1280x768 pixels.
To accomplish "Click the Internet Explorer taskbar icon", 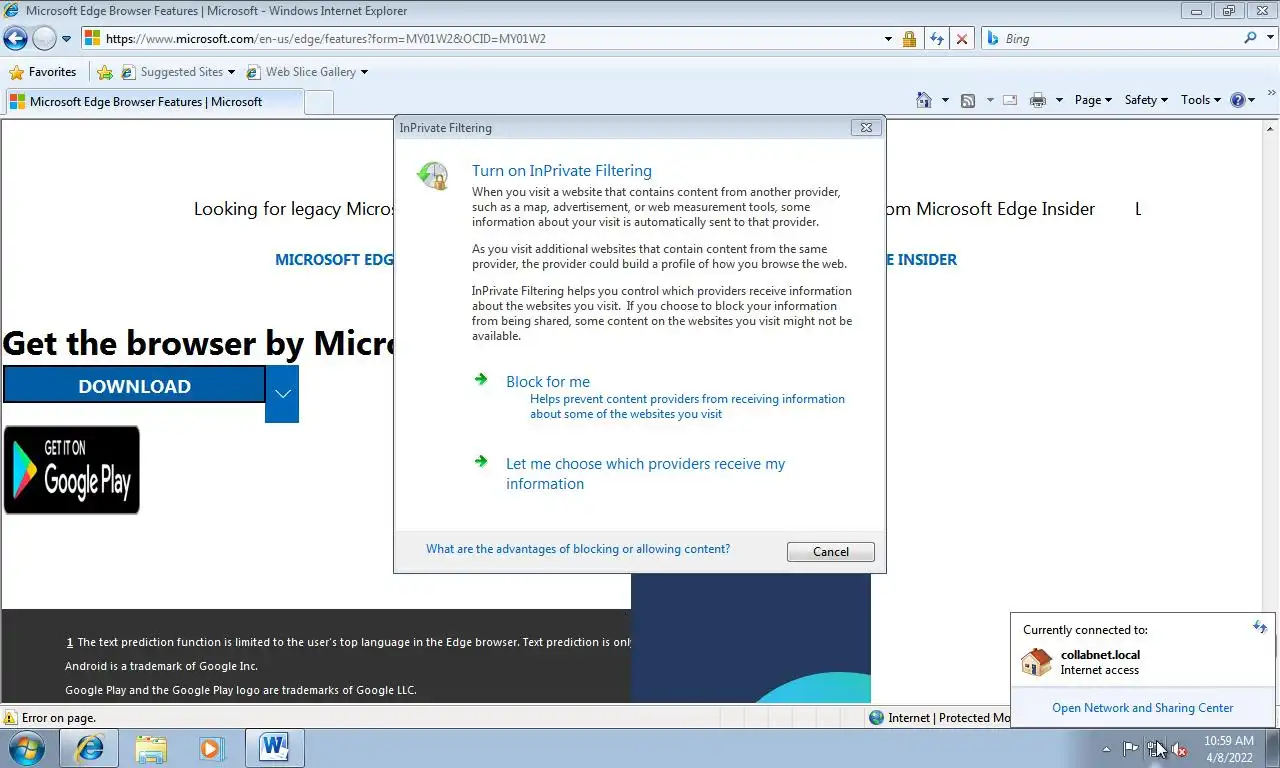I will click(90, 748).
